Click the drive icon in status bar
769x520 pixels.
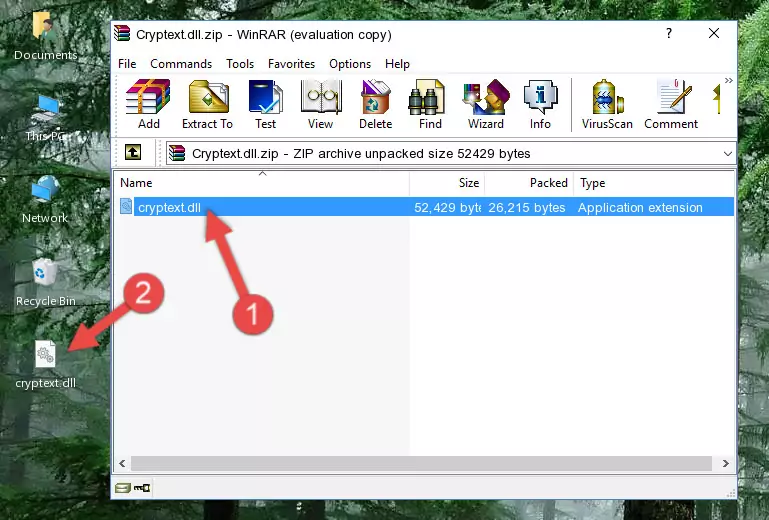123,488
